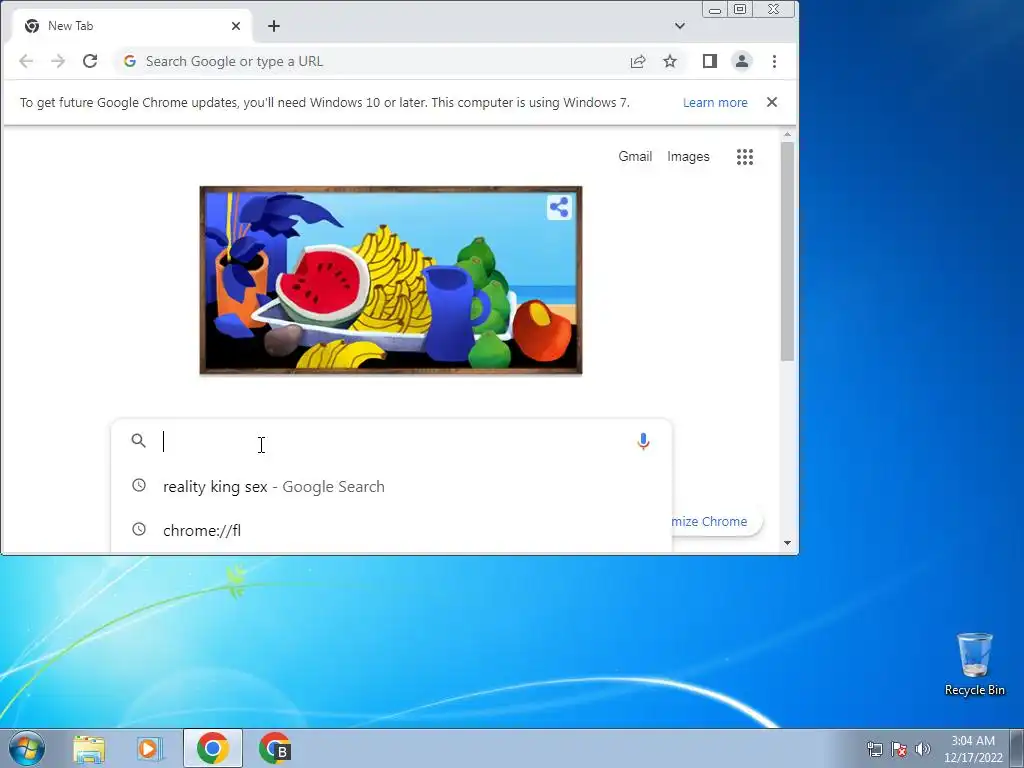This screenshot has width=1024, height=768.
Task: Open File Explorer from taskbar
Action: click(x=89, y=748)
